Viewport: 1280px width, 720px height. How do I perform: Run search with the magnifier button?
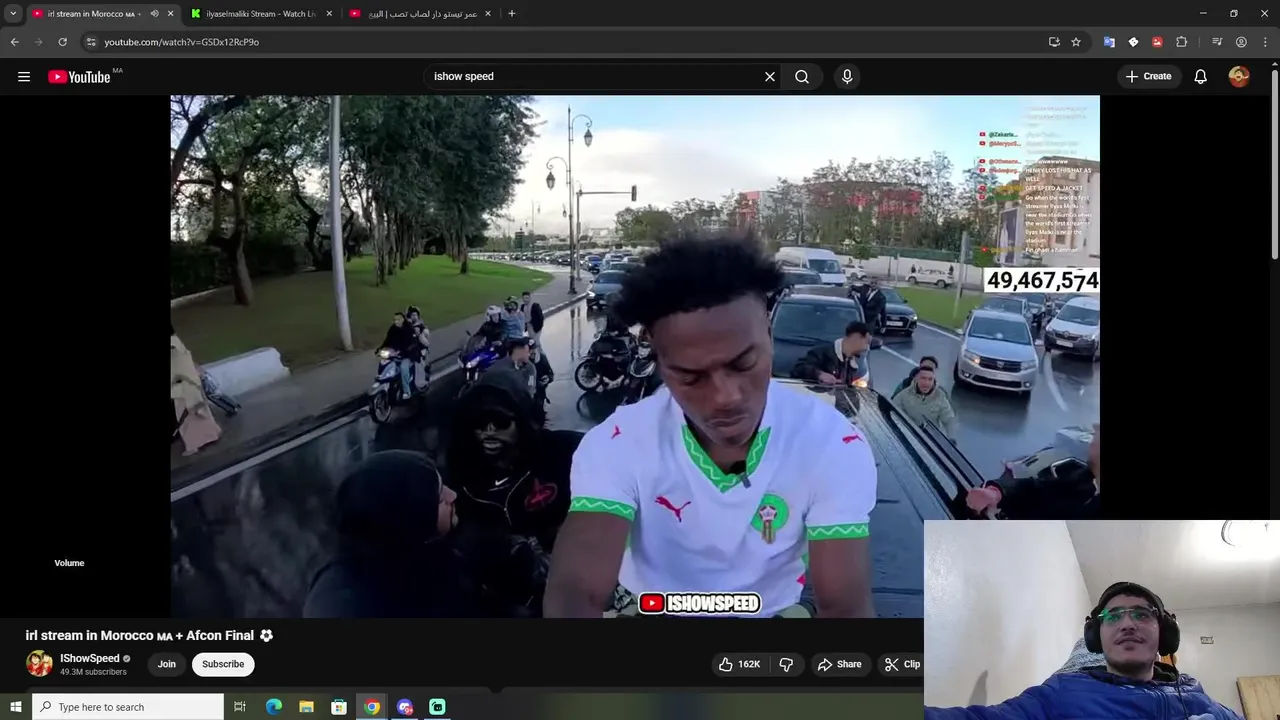(x=802, y=76)
